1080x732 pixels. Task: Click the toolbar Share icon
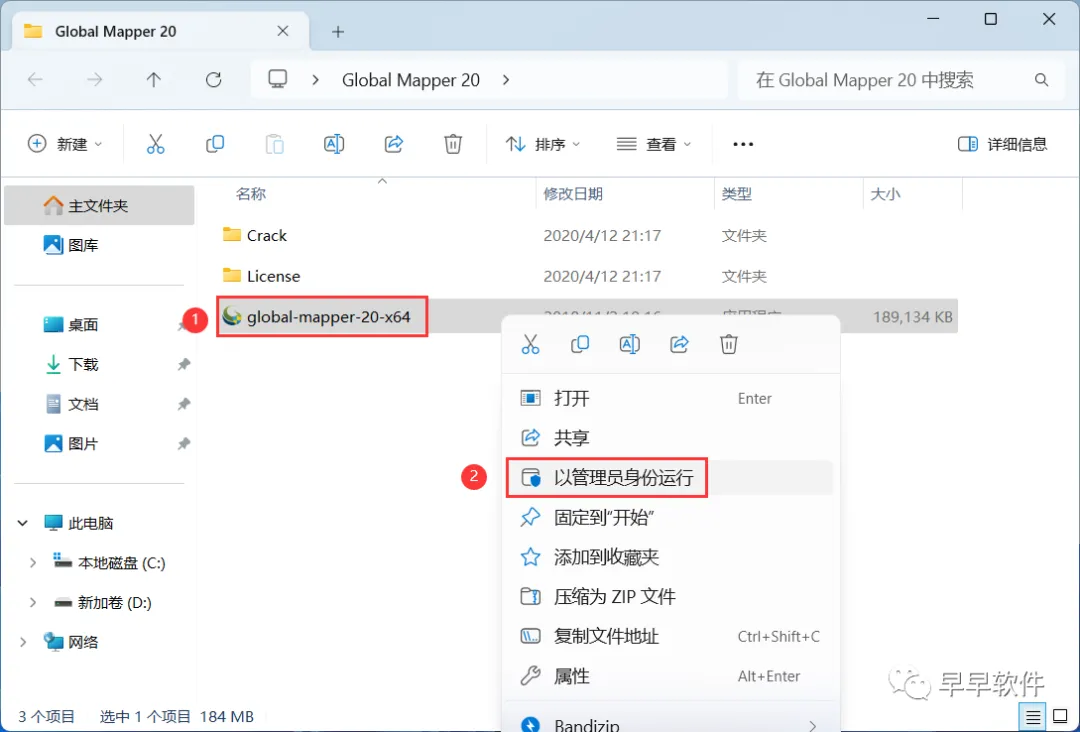pos(393,144)
